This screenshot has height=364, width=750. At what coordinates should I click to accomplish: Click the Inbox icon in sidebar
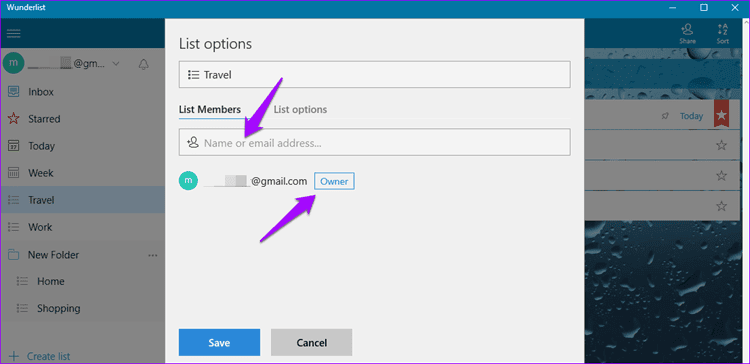click(13, 91)
